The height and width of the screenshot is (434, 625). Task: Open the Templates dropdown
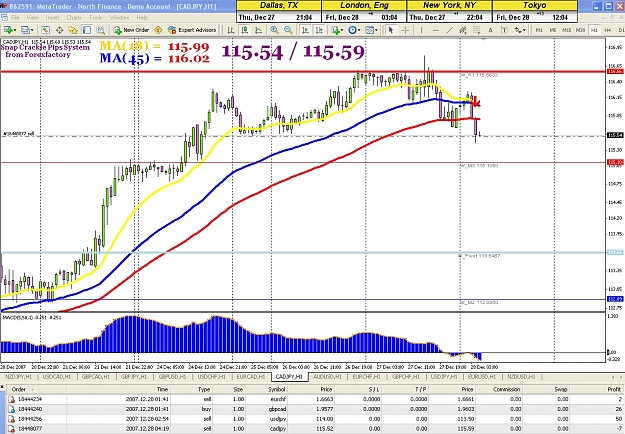click(371, 30)
